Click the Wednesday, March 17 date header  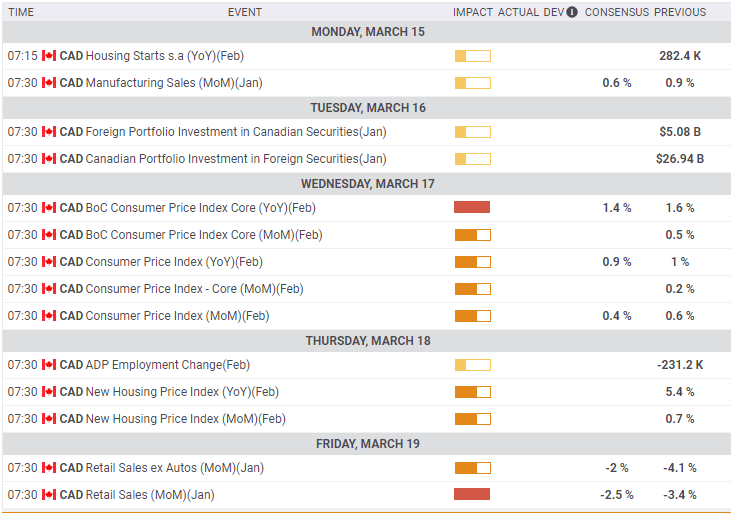367,184
